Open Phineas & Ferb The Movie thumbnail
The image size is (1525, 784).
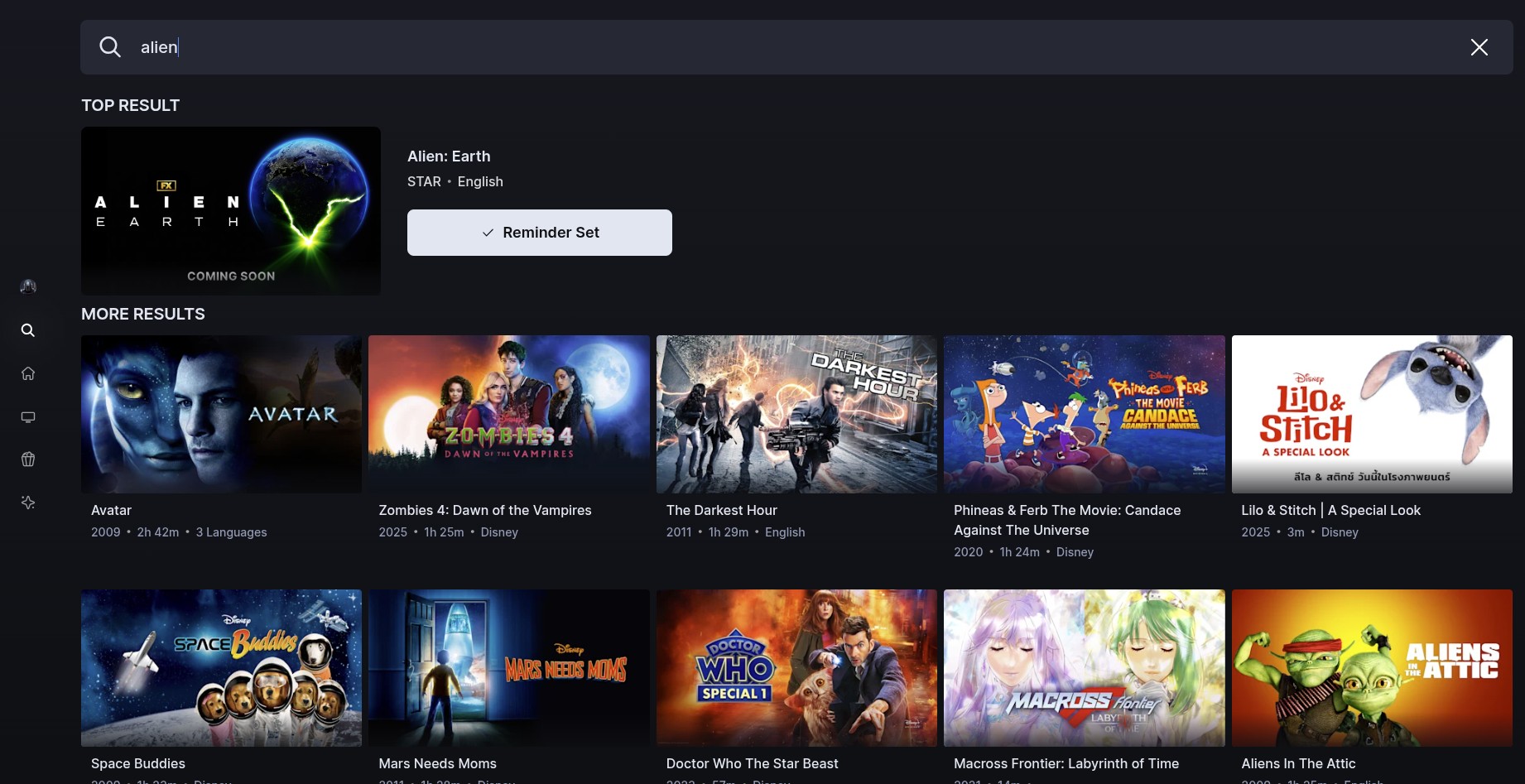pos(1085,414)
